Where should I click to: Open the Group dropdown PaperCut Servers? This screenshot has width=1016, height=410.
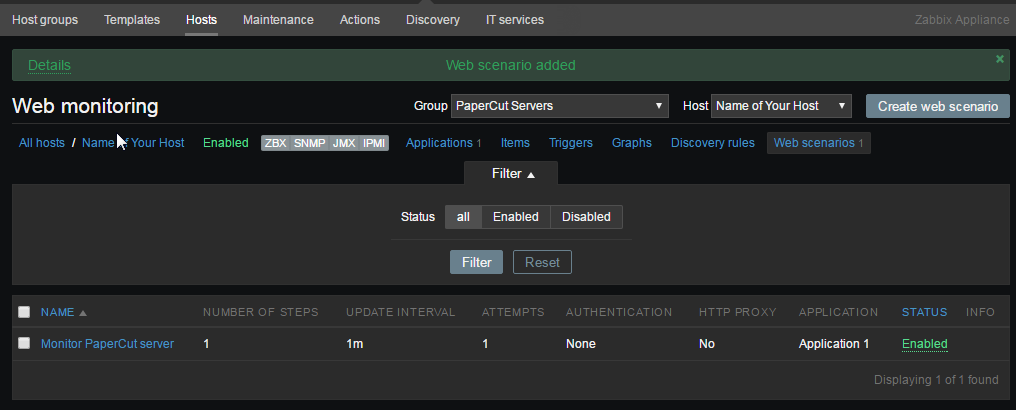click(x=560, y=106)
